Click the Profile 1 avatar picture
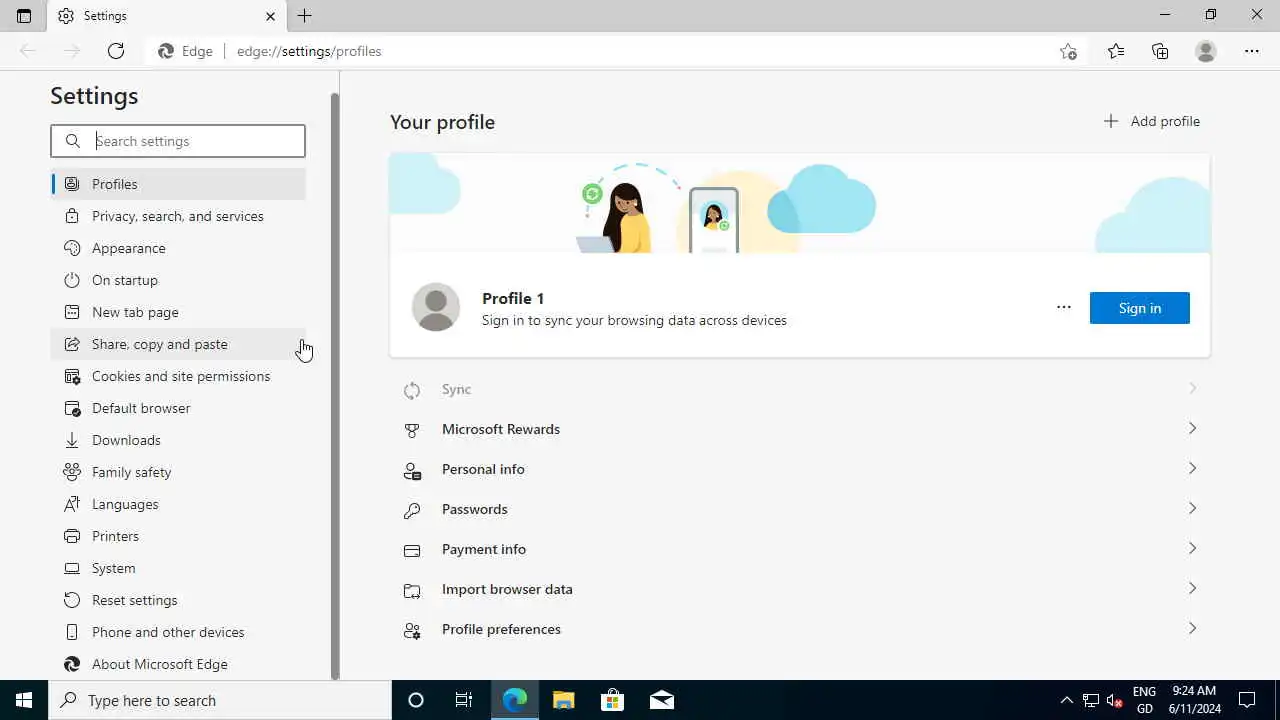 pyautogui.click(x=436, y=307)
